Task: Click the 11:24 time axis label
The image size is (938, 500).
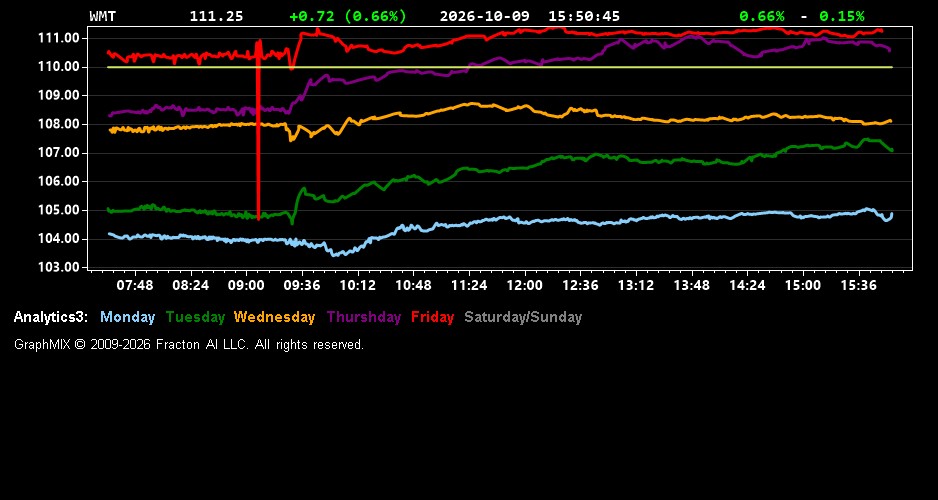Action: click(x=469, y=285)
